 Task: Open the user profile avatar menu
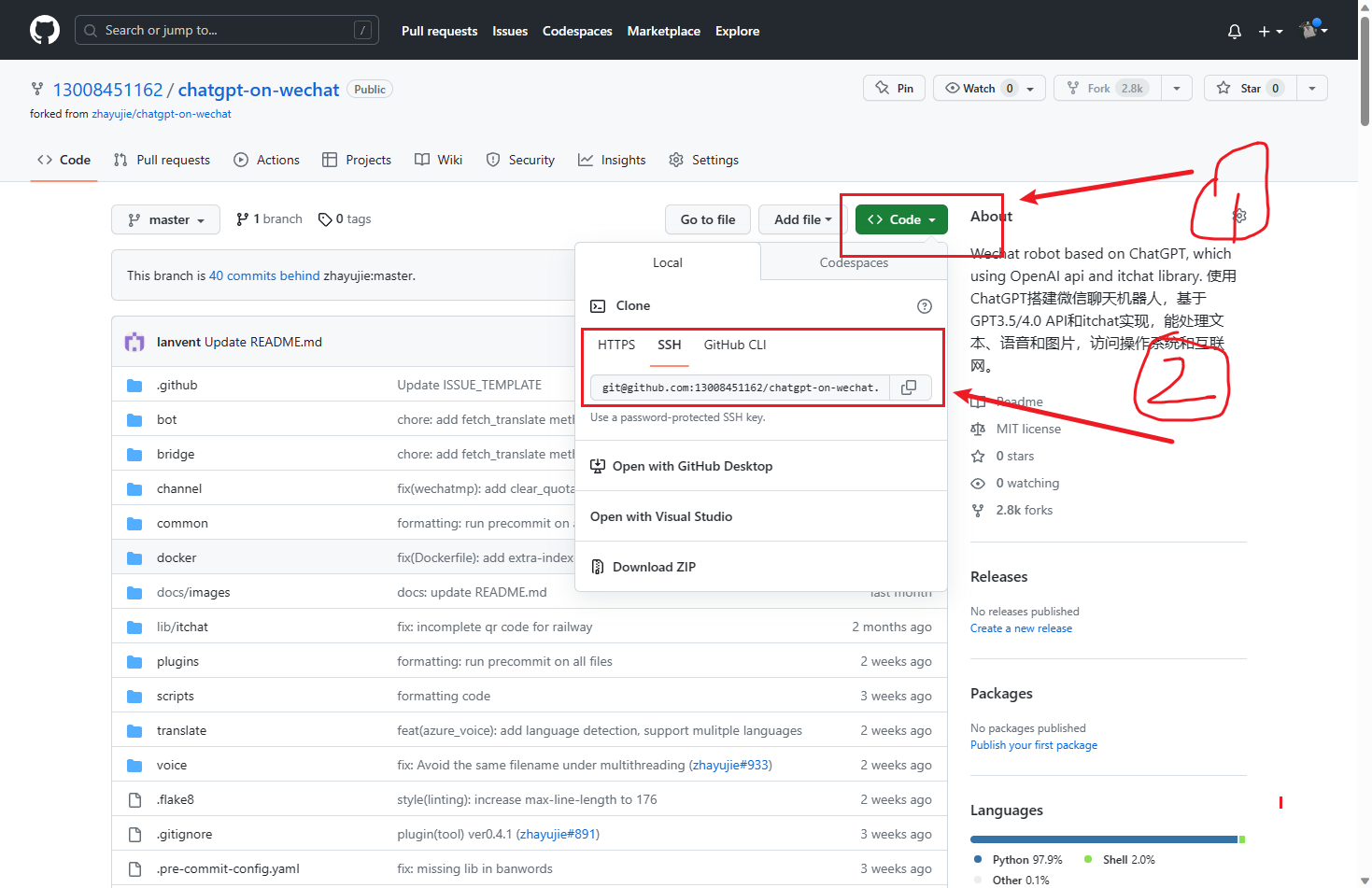(x=1313, y=30)
